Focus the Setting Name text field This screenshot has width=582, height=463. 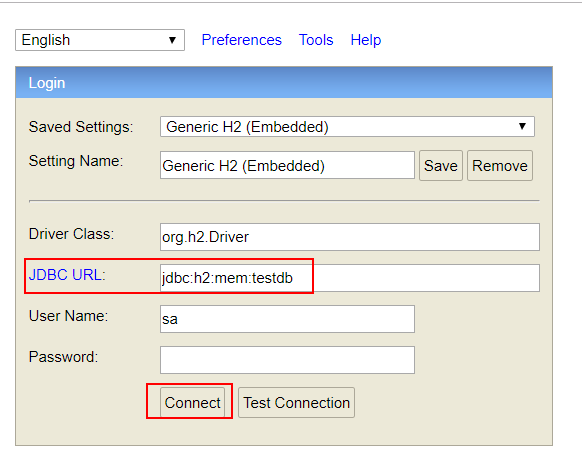287,165
